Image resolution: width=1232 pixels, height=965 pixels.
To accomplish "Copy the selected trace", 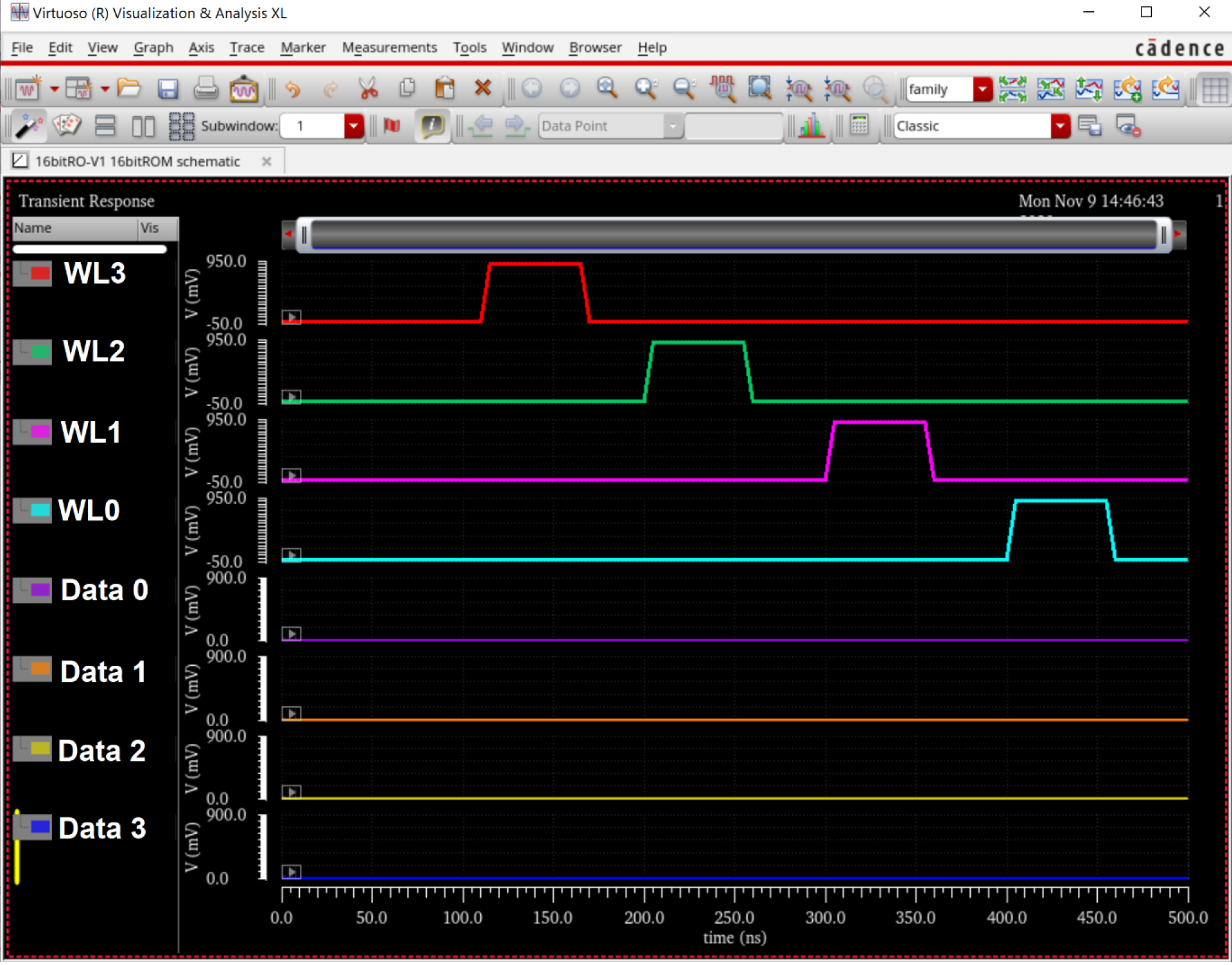I will tap(406, 87).
